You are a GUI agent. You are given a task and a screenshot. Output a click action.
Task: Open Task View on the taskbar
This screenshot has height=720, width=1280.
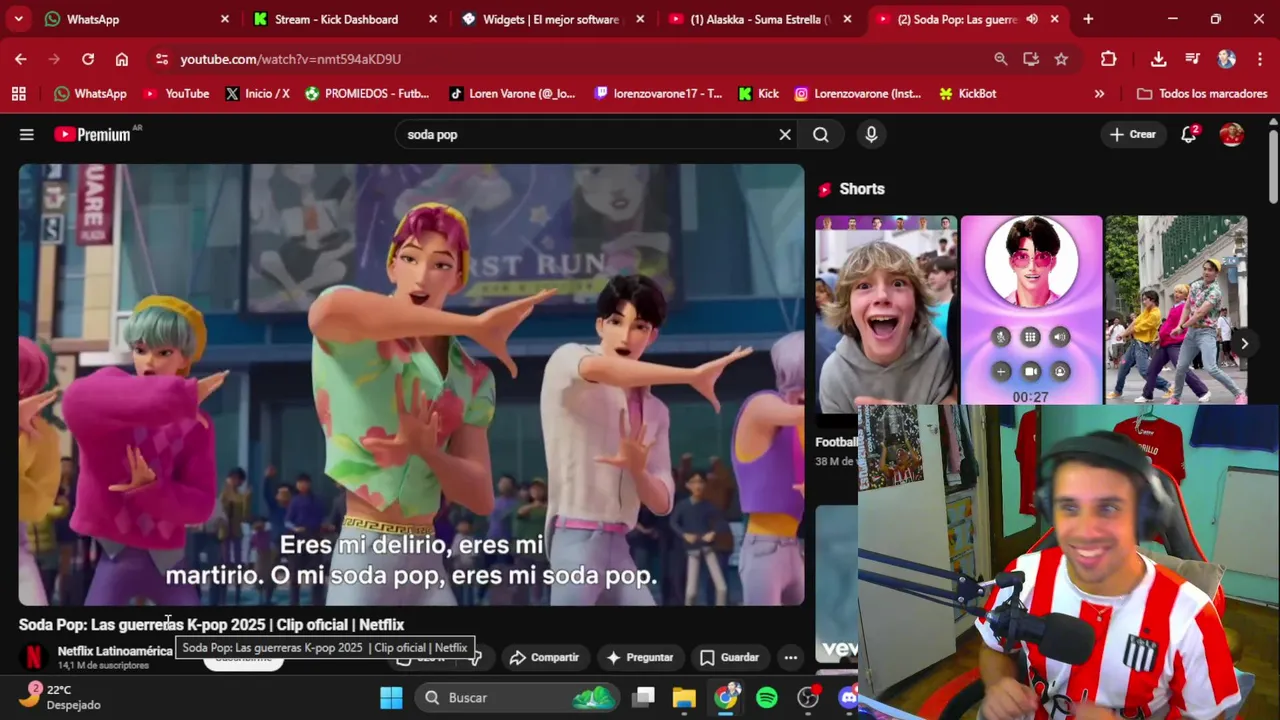tap(644, 697)
